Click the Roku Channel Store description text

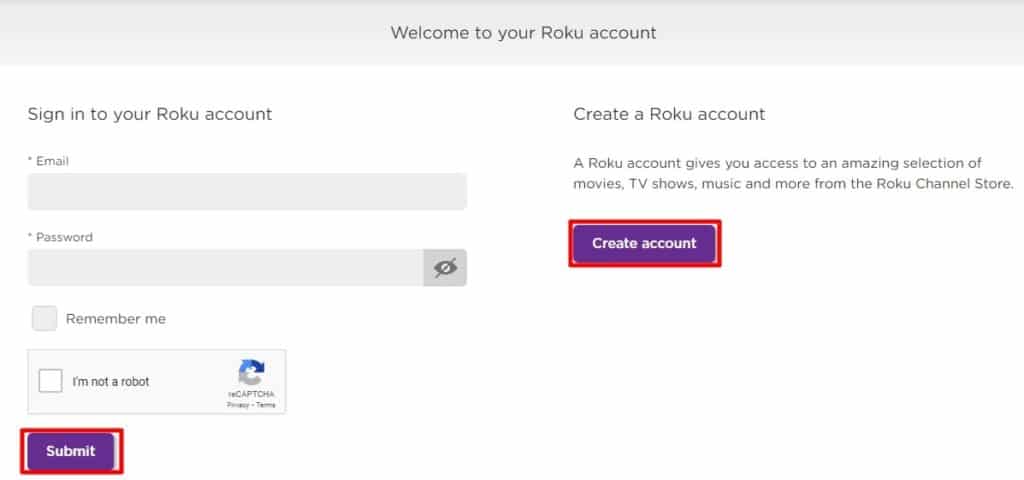pos(793,173)
